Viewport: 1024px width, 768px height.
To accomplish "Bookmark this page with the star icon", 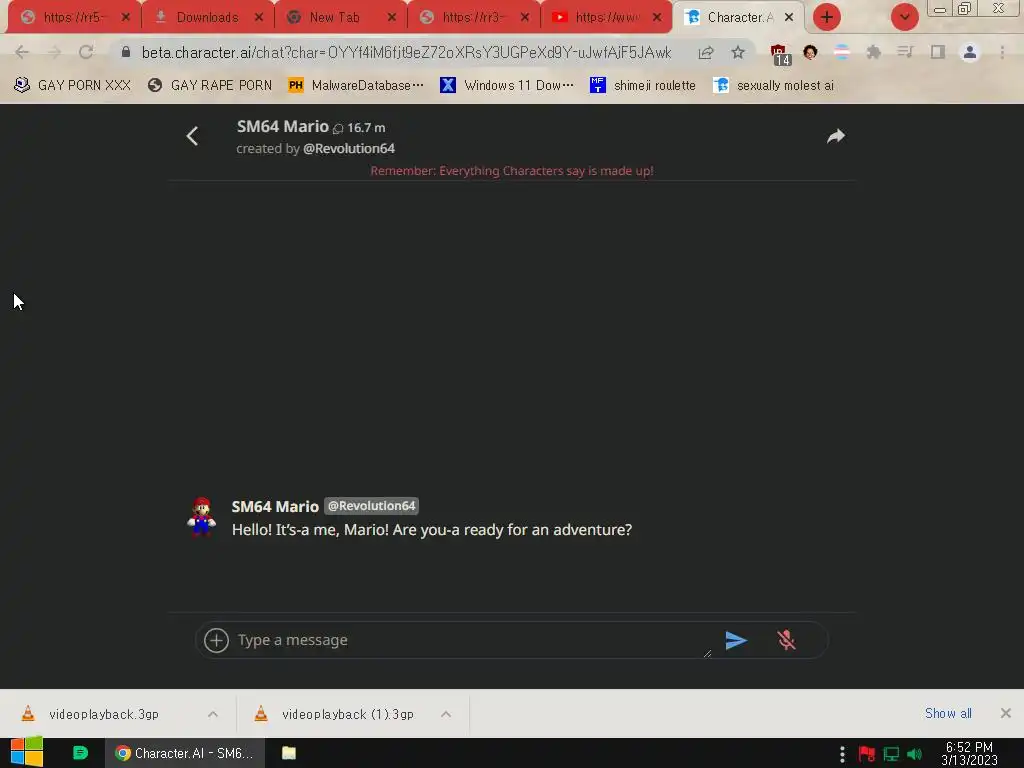I will 738,52.
